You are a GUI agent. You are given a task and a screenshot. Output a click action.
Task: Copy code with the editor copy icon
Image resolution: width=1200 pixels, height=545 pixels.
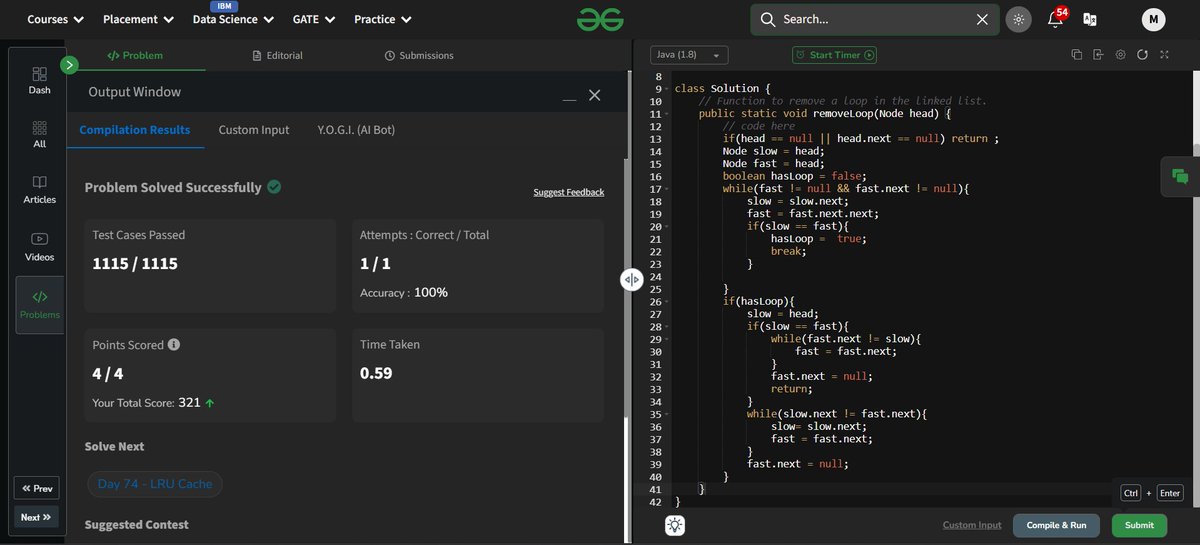[x=1077, y=55]
